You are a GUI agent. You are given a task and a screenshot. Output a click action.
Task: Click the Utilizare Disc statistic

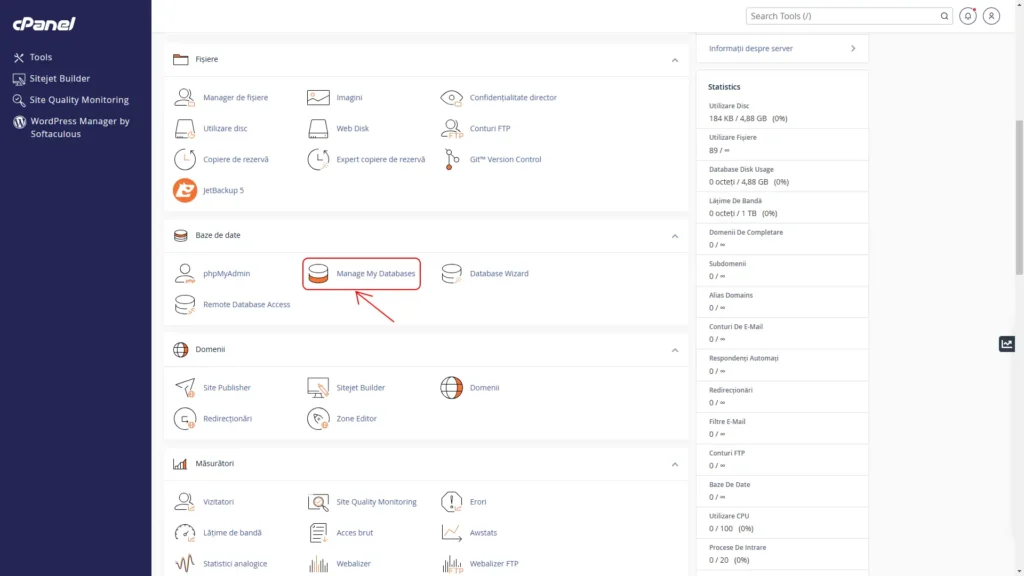(782, 112)
